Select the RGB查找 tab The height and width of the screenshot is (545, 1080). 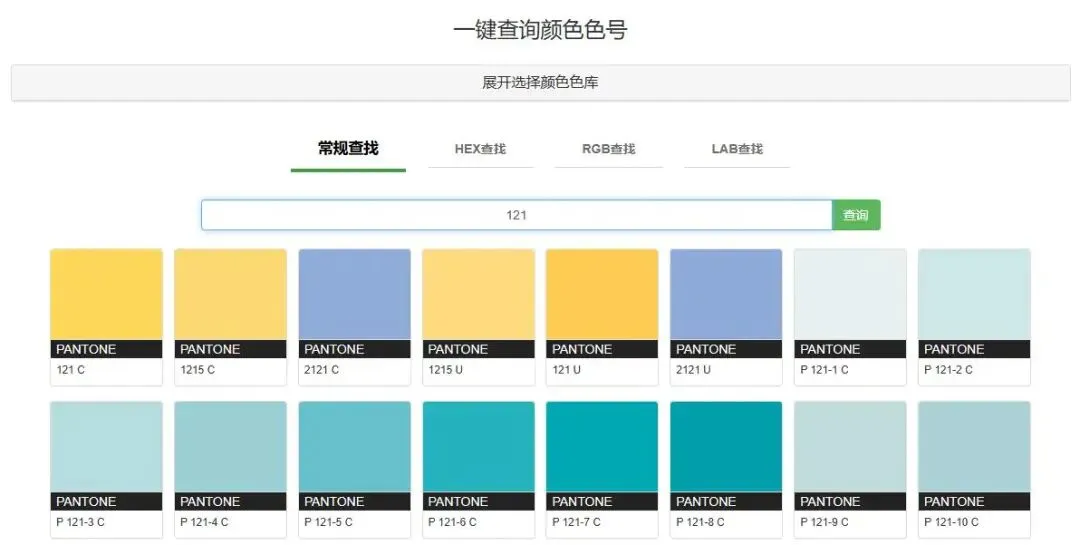tap(608, 149)
